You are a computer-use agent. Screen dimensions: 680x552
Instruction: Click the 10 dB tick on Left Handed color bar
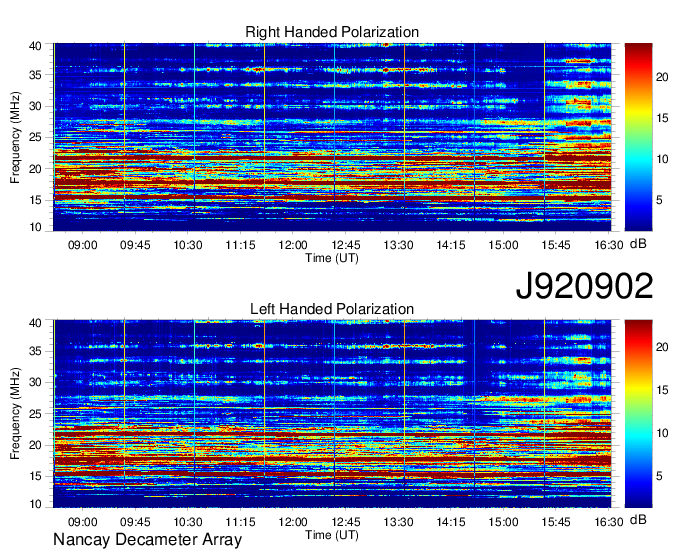click(x=662, y=433)
